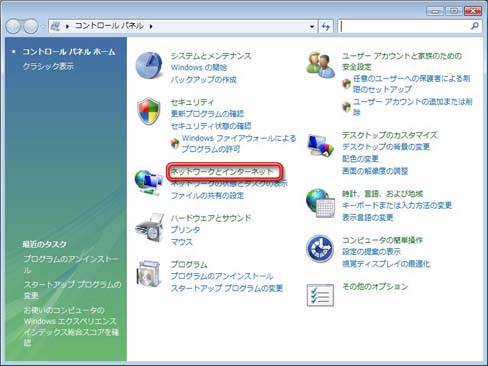Click the Hardware and Sound printer icon
The width and height of the screenshot is (488, 366).
click(x=149, y=228)
